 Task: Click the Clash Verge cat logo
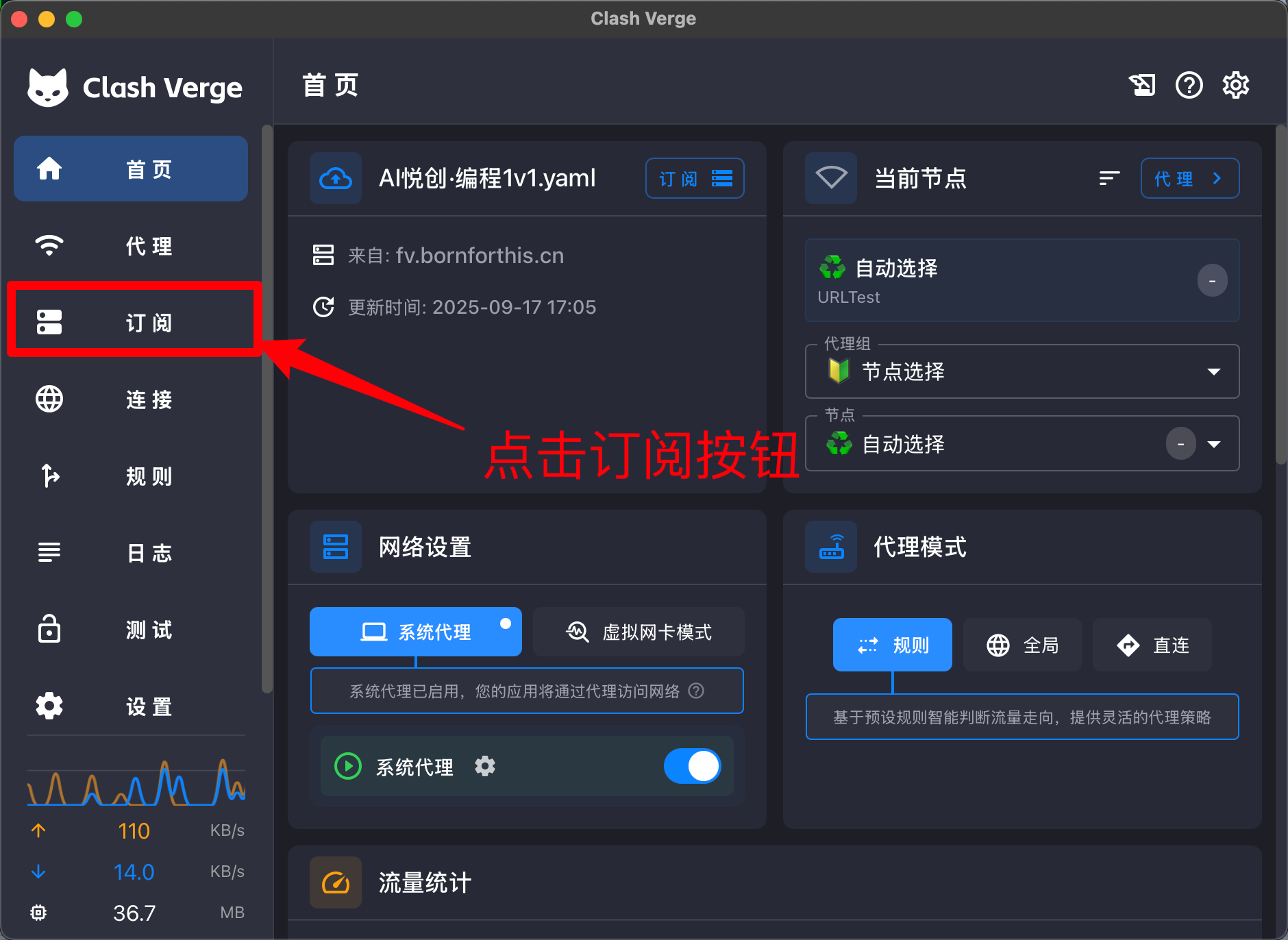tap(48, 88)
